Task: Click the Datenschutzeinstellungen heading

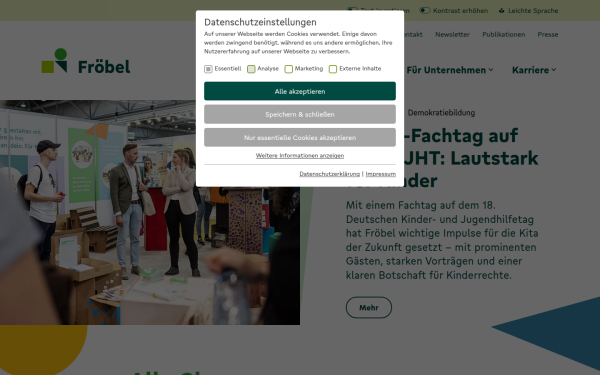Action: coord(260,22)
